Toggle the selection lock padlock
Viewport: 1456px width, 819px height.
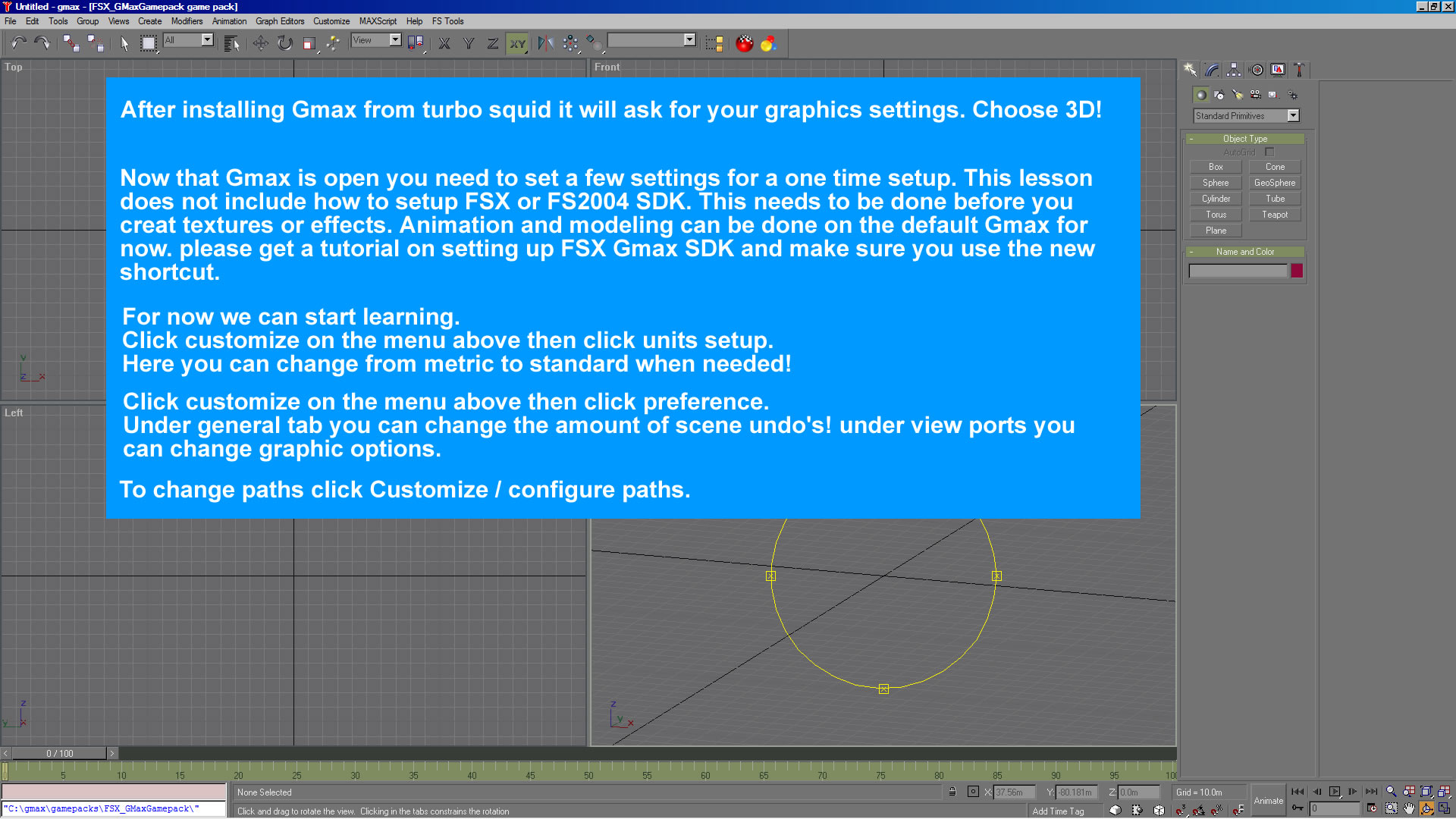pos(952,792)
